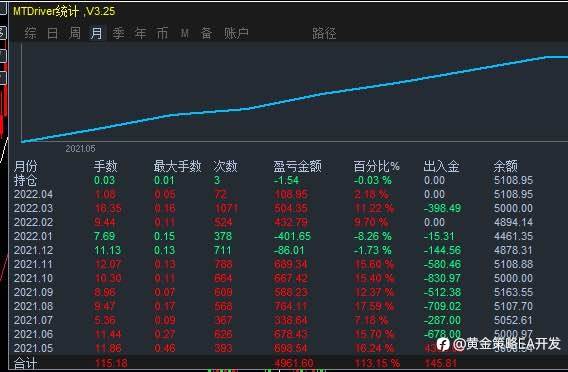The image size is (568, 372).
Task: Select the M tab
Action: tap(185, 34)
